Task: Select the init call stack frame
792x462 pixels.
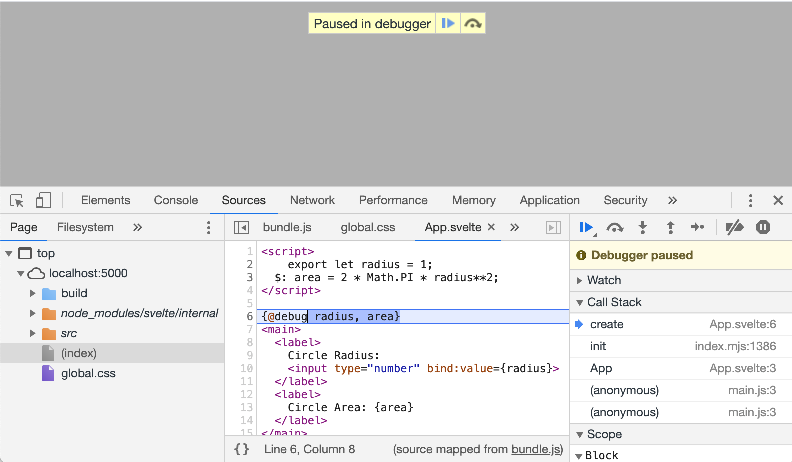Action: click(598, 346)
